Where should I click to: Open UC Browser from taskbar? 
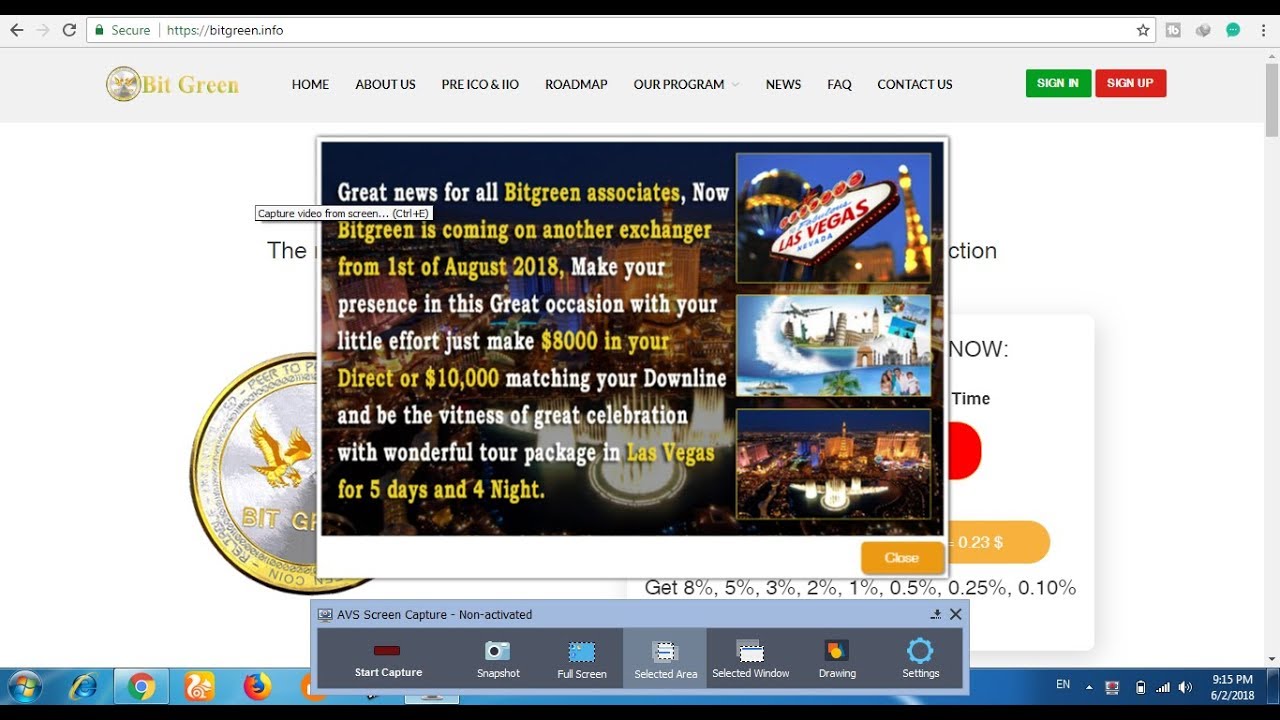[199, 687]
